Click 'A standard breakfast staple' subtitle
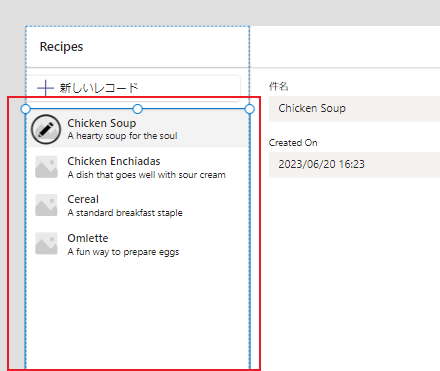This screenshot has width=440, height=371. coord(125,213)
